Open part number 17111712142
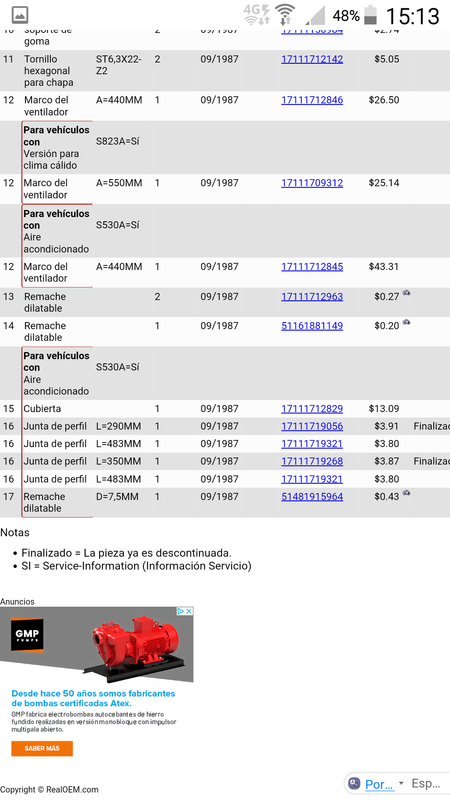Screen dimensions: 450x800 point(312,59)
